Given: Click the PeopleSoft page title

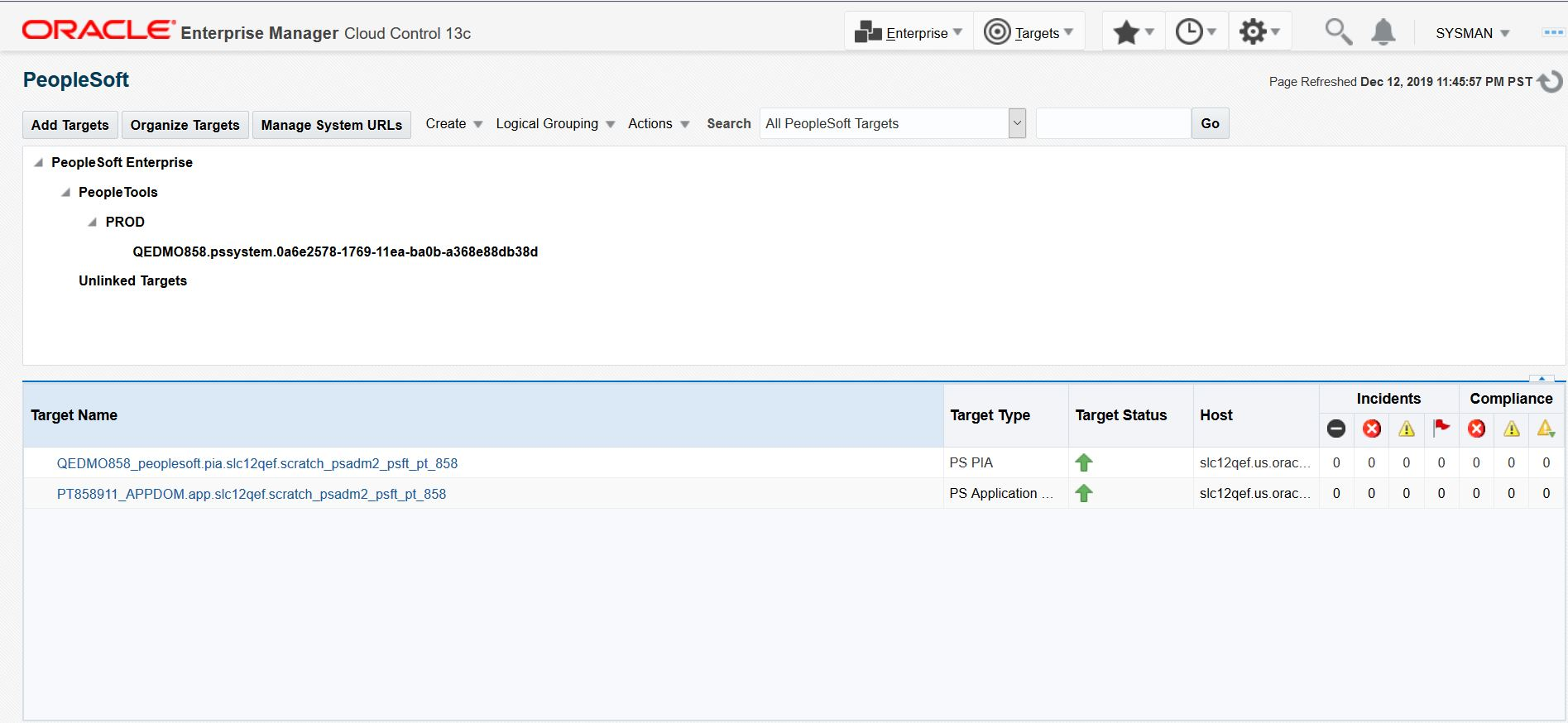Looking at the screenshot, I should (x=76, y=80).
